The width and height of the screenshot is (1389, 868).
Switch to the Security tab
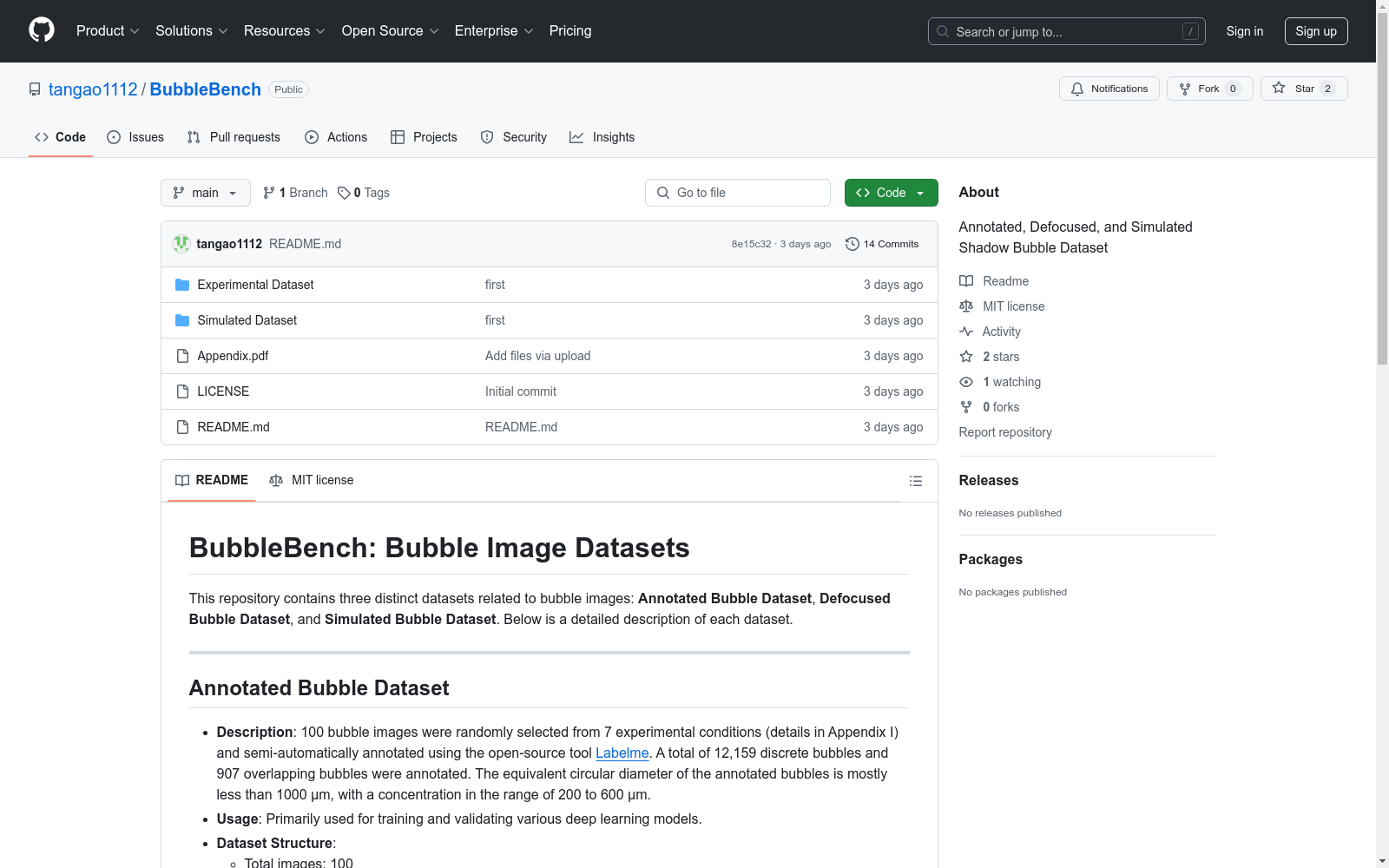point(514,137)
